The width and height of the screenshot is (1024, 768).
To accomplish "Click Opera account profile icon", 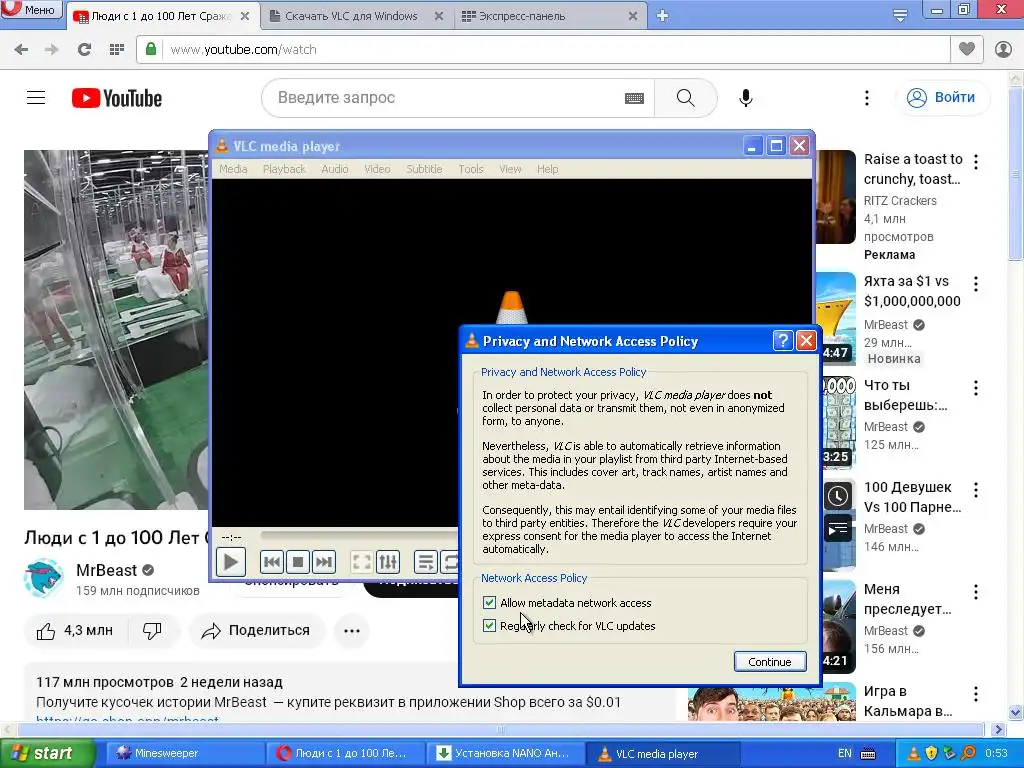I will (x=1003, y=49).
